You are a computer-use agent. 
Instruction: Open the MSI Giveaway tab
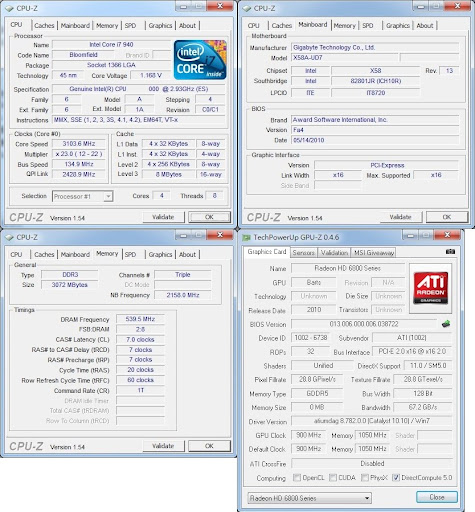pos(374,253)
